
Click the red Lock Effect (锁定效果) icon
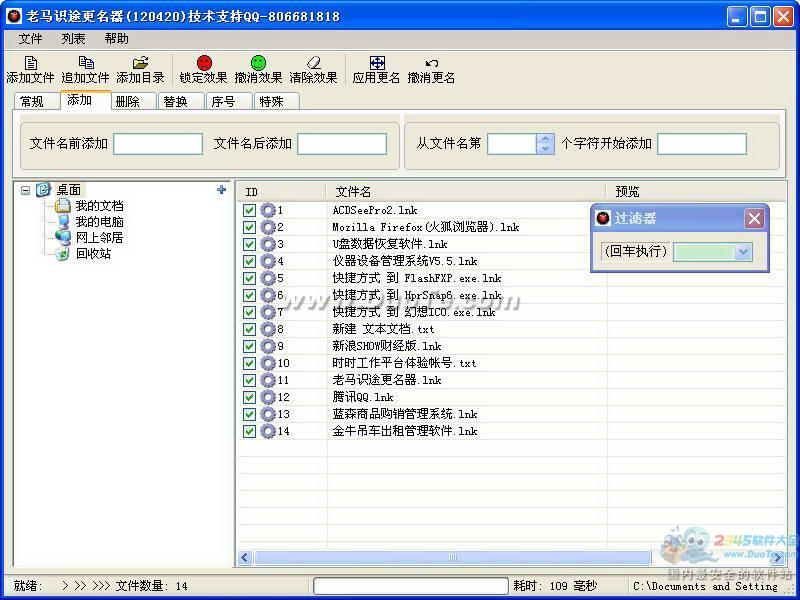[x=204, y=63]
